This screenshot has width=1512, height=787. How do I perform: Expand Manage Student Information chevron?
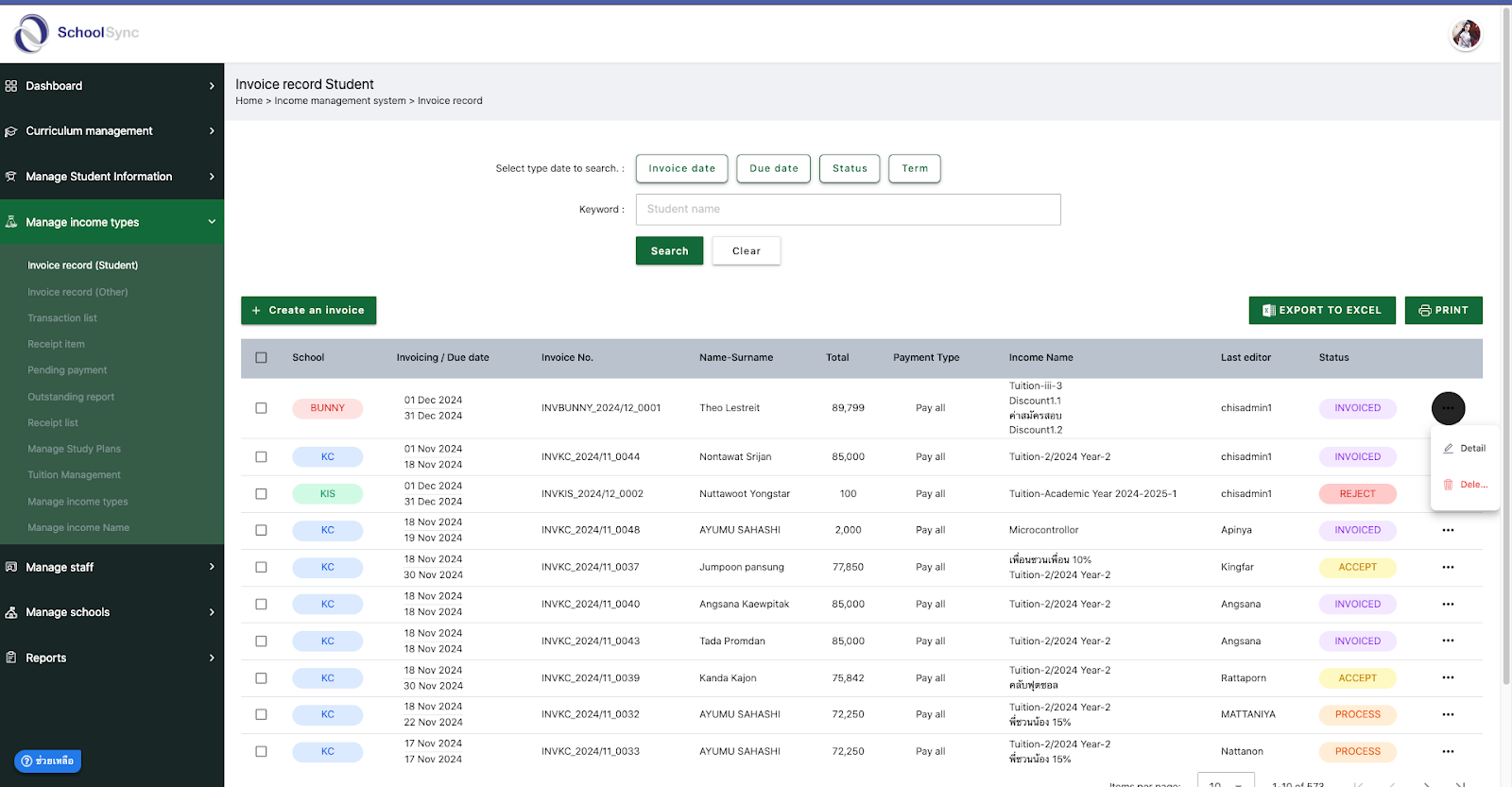(x=212, y=177)
